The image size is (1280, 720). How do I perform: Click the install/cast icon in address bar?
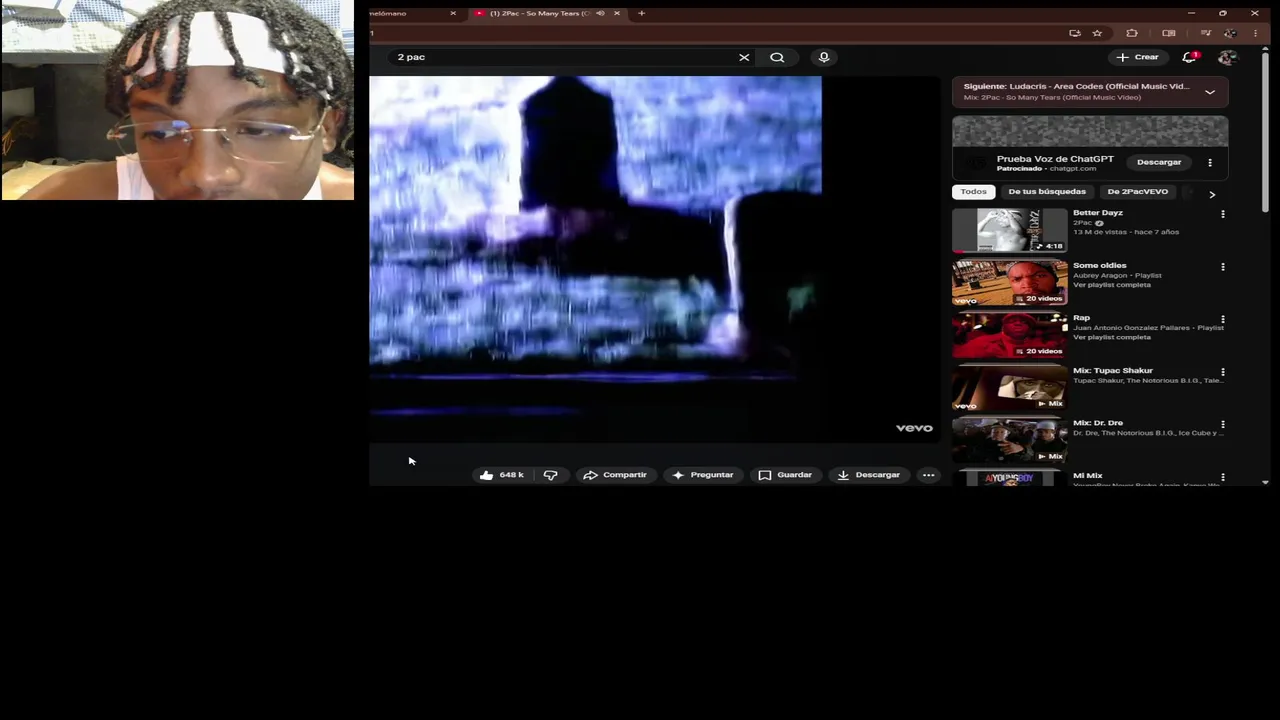(1075, 33)
